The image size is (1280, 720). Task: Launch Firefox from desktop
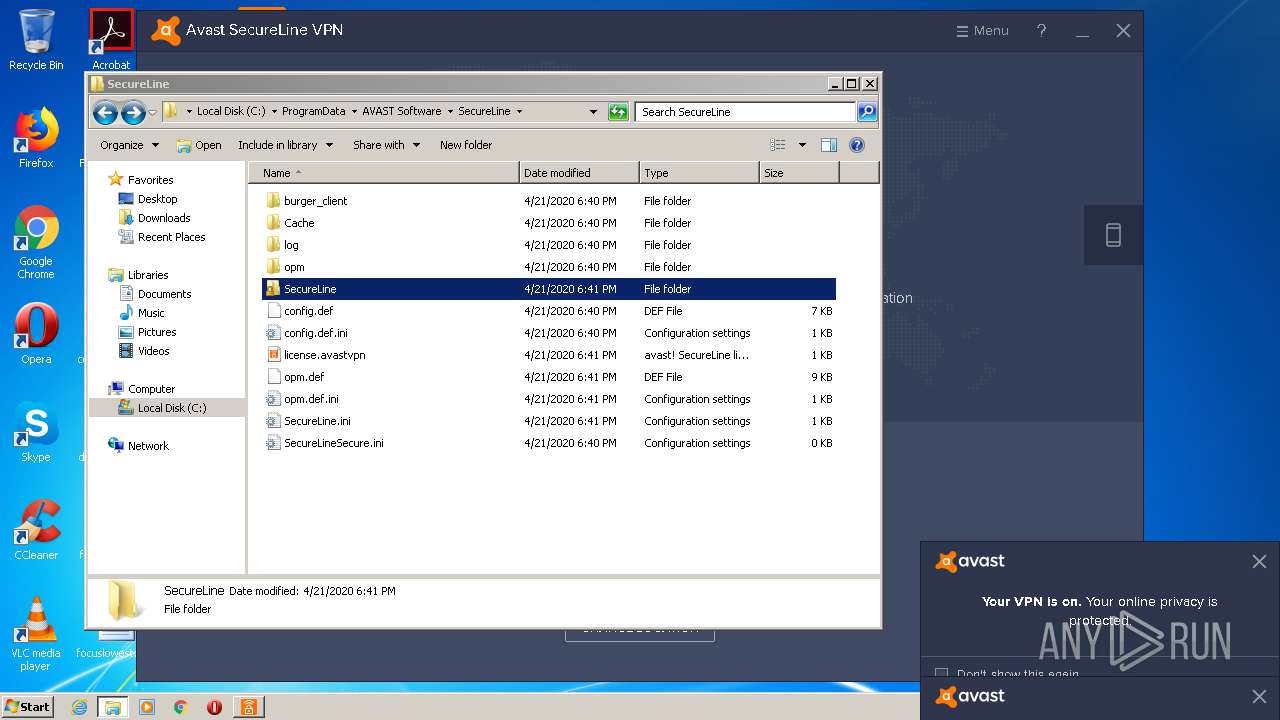point(36,138)
